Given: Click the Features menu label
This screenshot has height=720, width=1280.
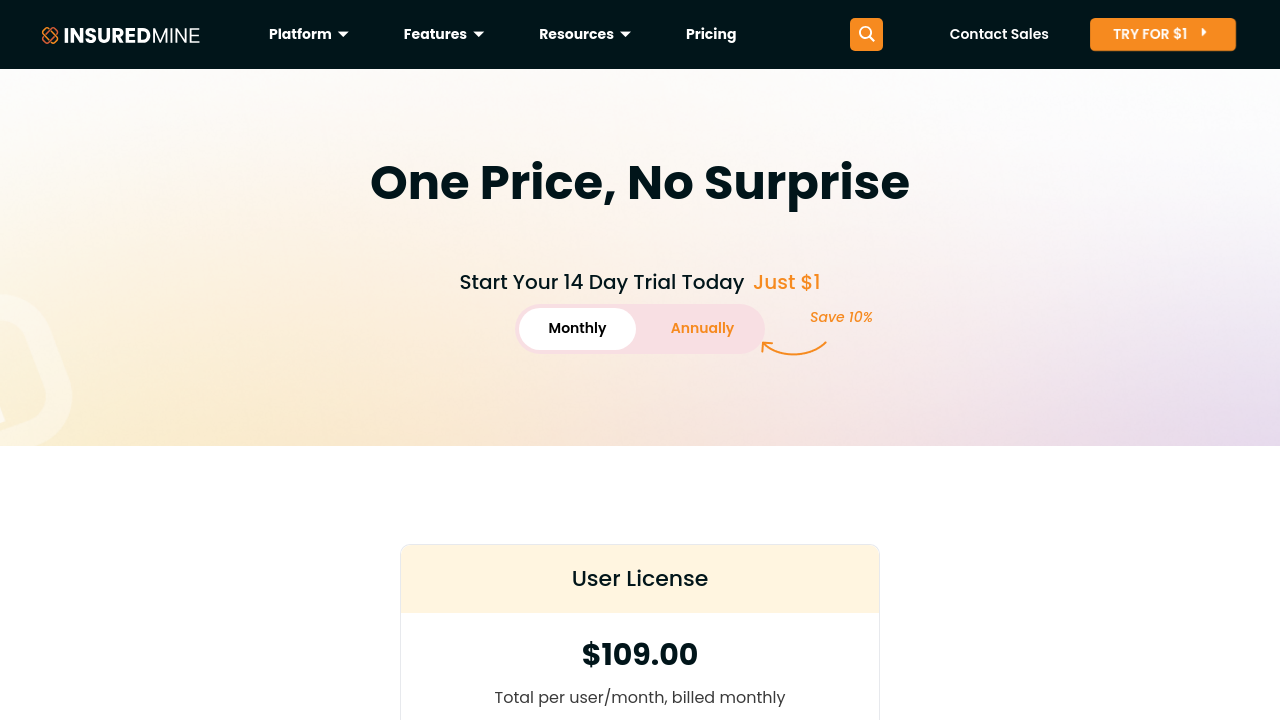Looking at the screenshot, I should (x=435, y=34).
